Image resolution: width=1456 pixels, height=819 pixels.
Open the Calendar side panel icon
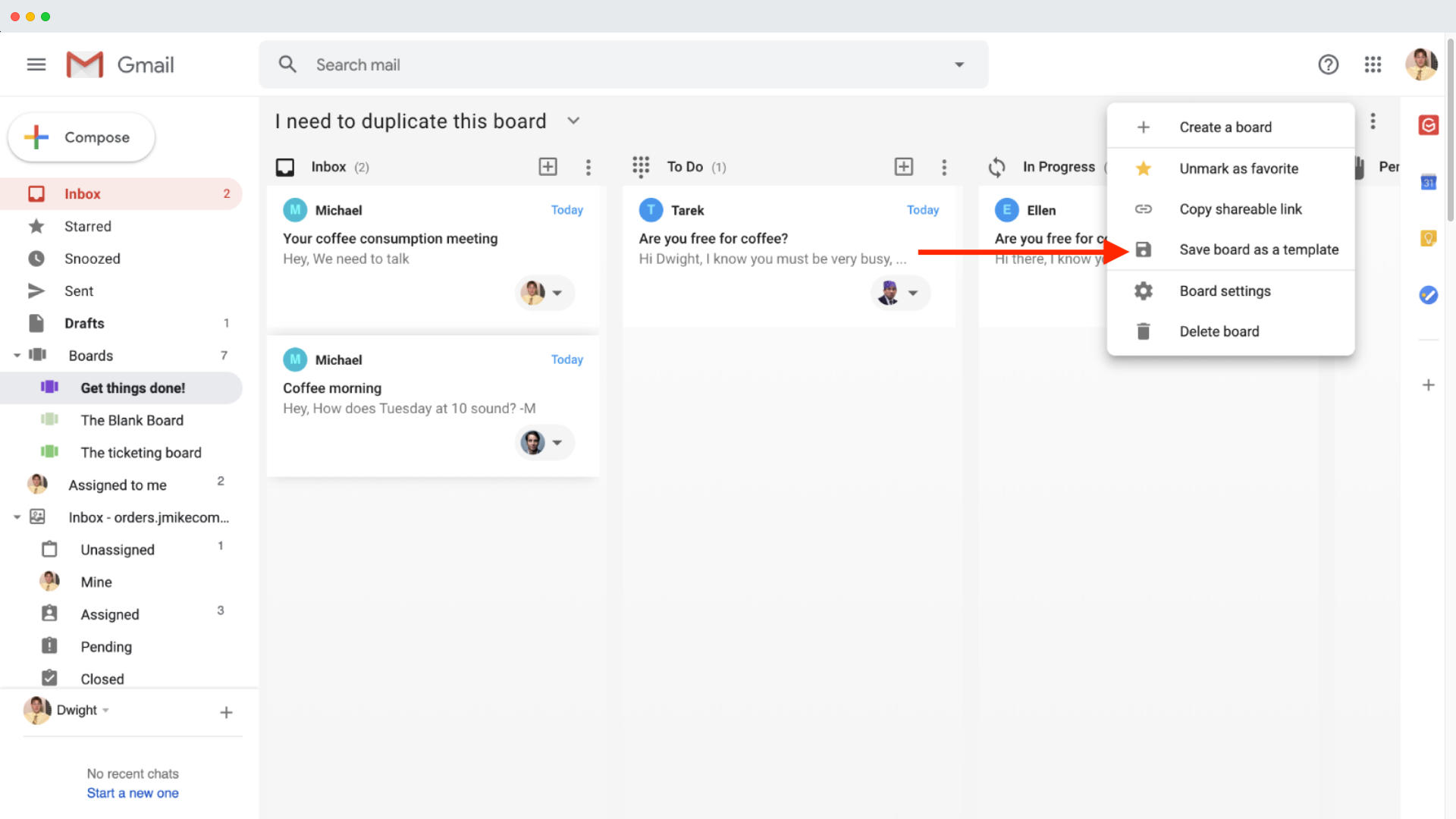1428,182
